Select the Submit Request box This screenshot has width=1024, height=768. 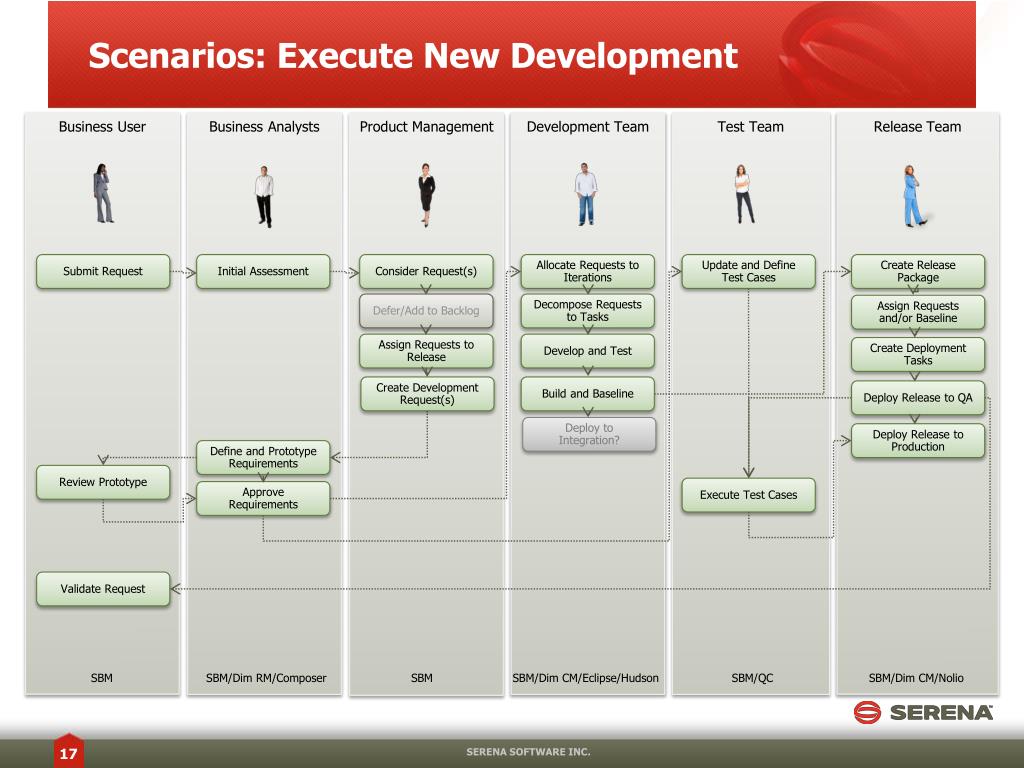click(103, 271)
